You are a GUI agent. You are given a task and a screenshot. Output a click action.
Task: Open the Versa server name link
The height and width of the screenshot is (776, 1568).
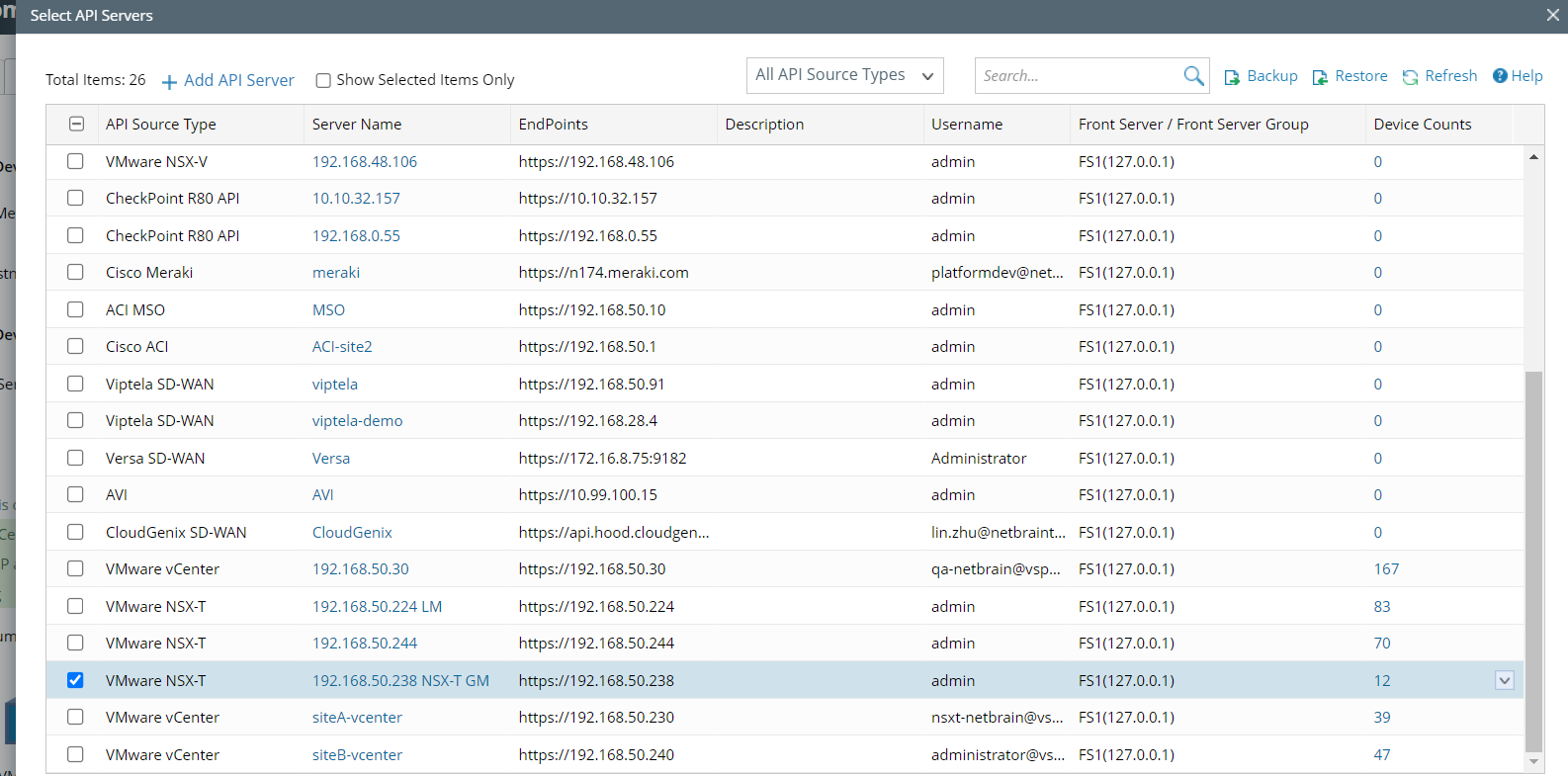coord(331,458)
